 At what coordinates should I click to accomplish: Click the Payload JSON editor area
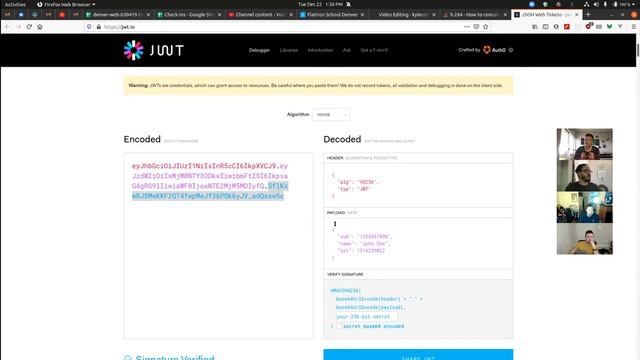[x=418, y=243]
